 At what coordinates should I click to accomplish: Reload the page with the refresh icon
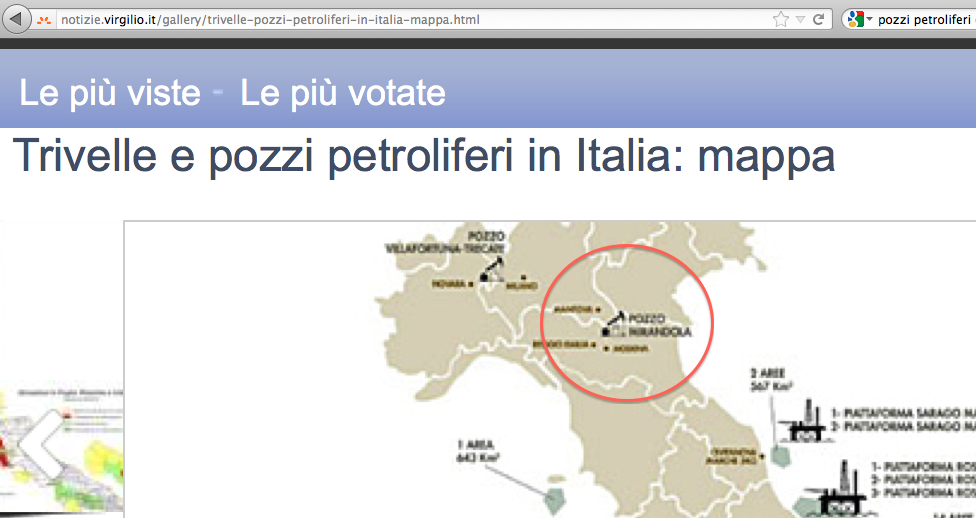tap(818, 19)
